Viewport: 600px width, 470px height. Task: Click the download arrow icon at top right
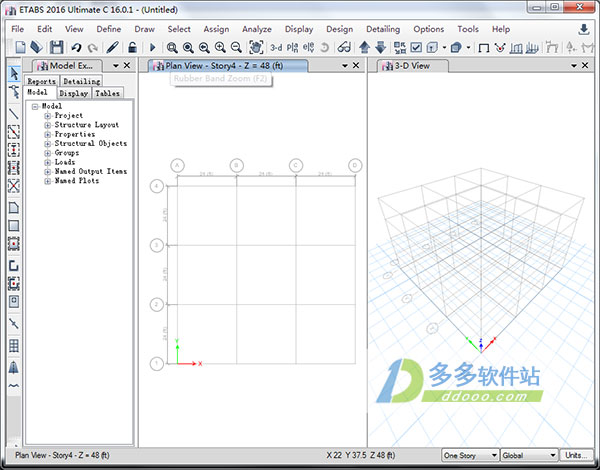pyautogui.click(x=584, y=29)
